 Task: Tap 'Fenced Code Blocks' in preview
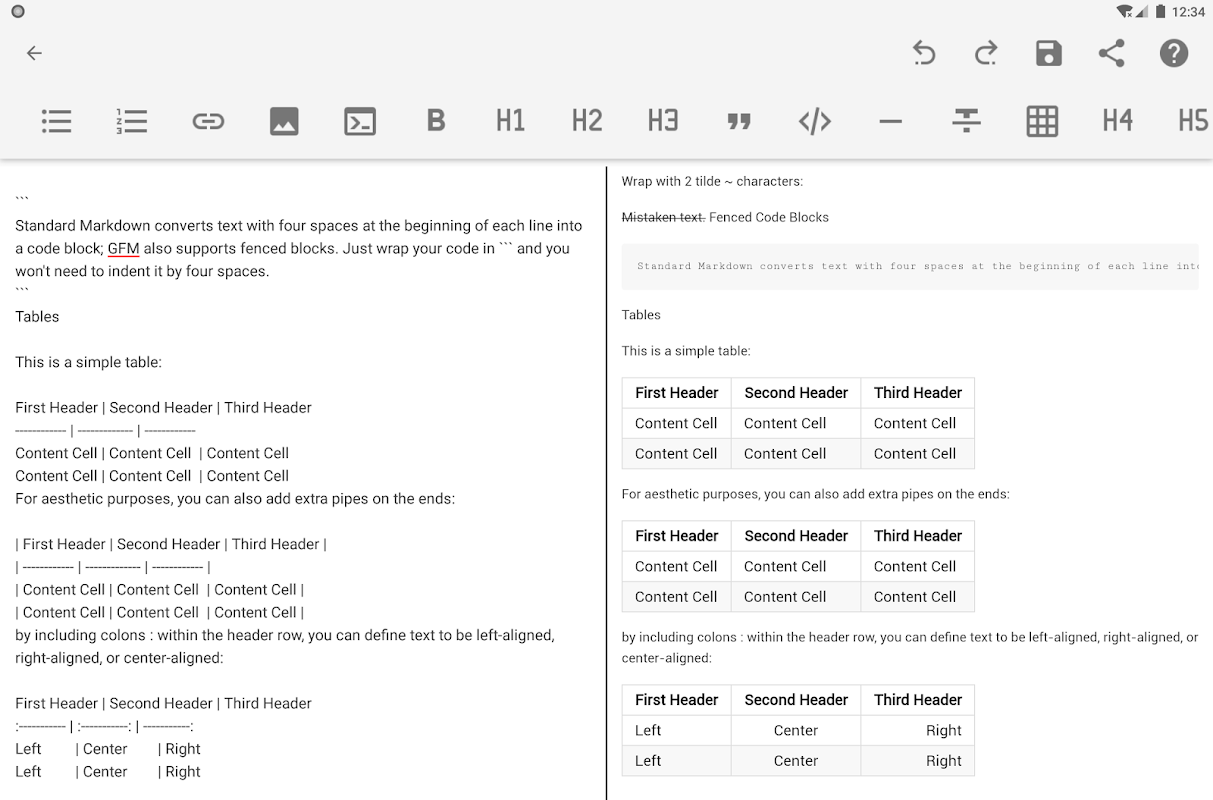(x=769, y=217)
